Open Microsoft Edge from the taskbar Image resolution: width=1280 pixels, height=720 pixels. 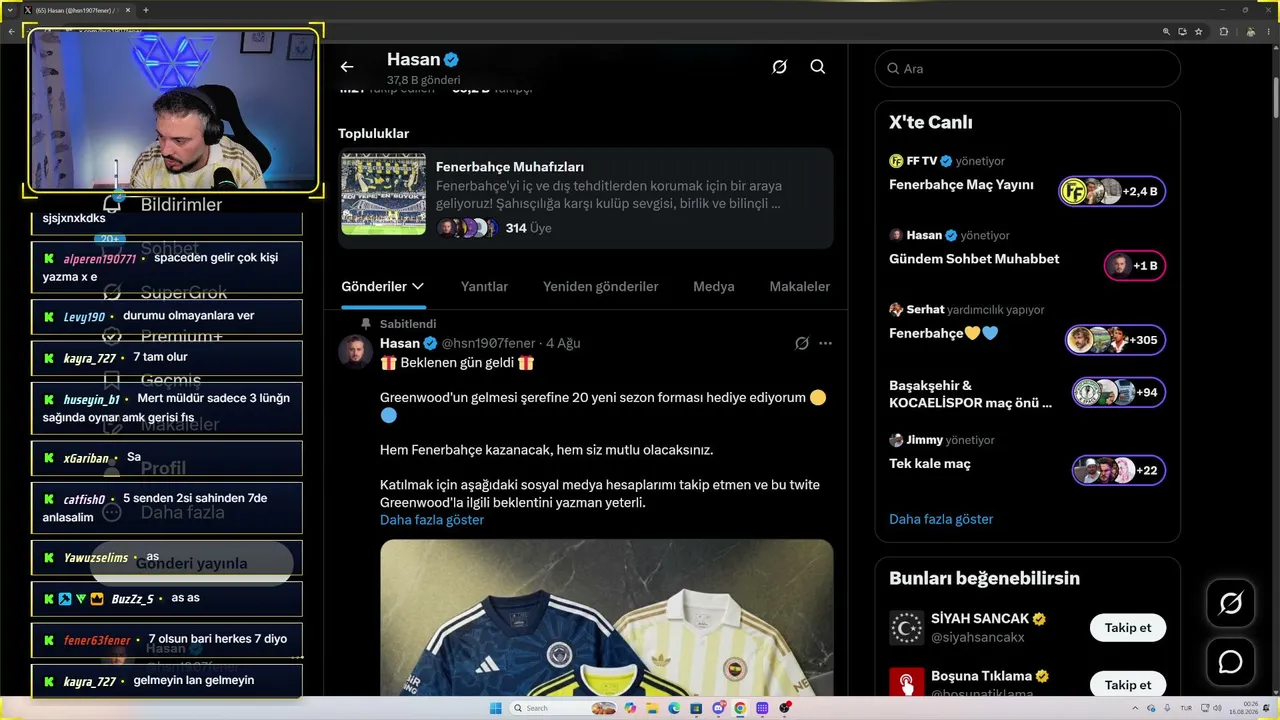pyautogui.click(x=673, y=708)
